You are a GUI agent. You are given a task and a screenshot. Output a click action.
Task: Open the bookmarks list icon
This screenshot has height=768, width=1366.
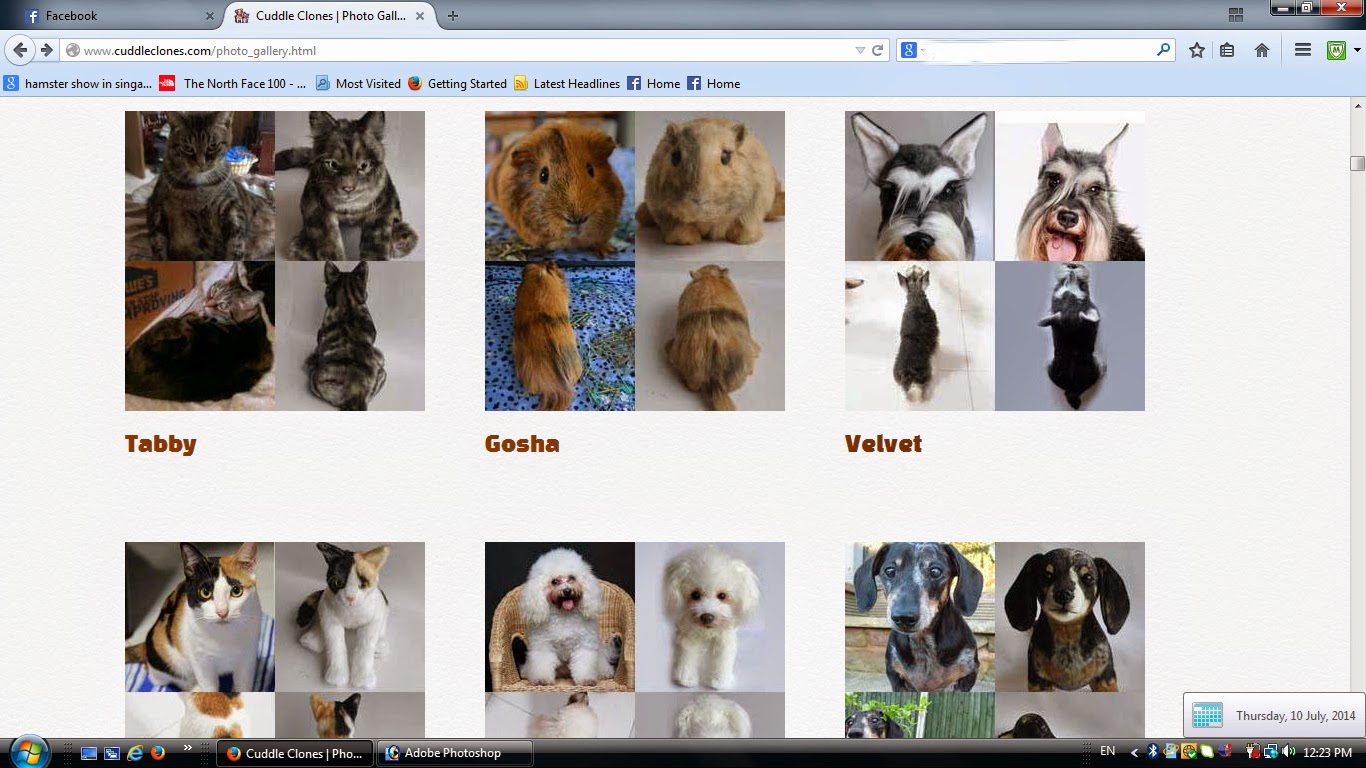pos(1227,50)
